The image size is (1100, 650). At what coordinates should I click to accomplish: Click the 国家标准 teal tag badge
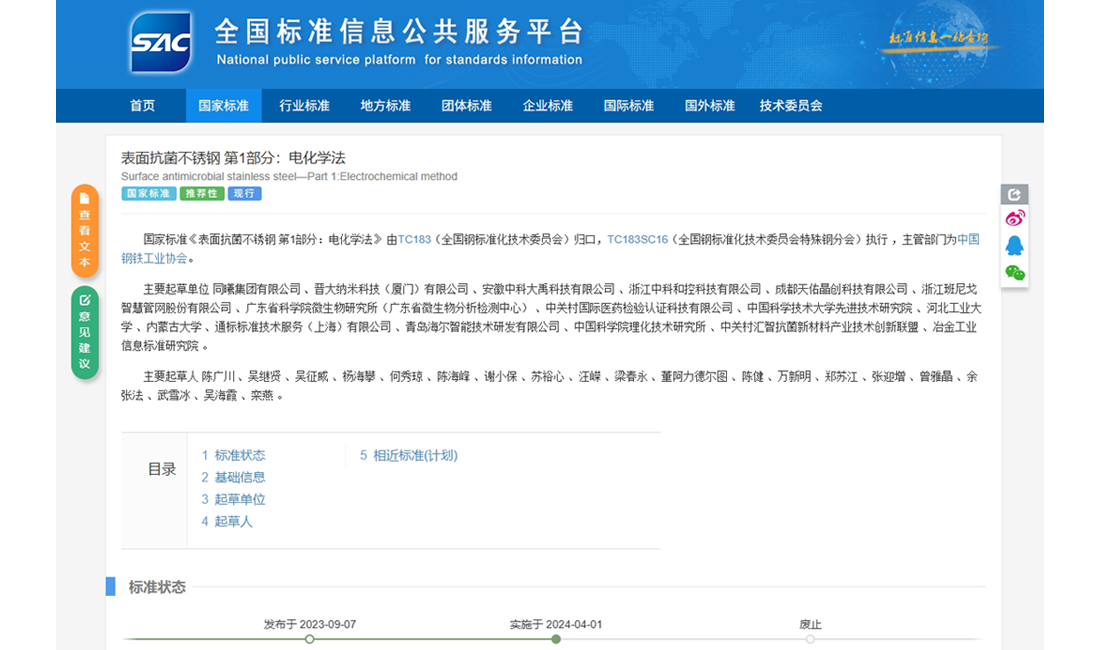[149, 194]
